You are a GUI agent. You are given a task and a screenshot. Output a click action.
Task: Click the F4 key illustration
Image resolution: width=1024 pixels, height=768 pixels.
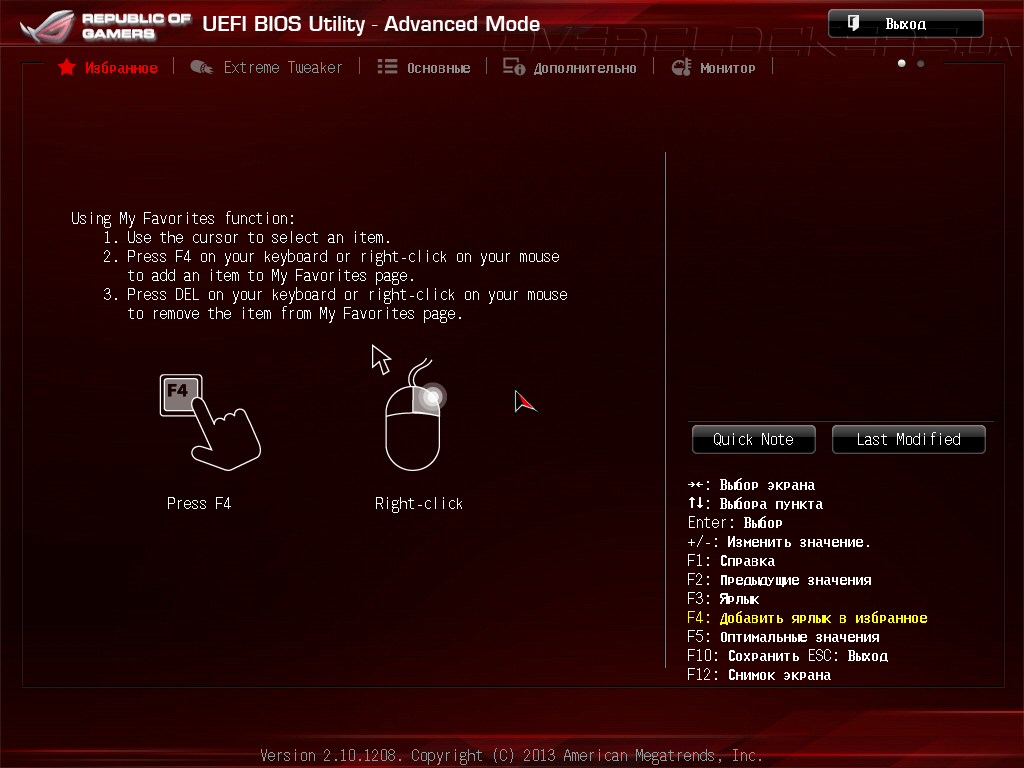(x=210, y=422)
